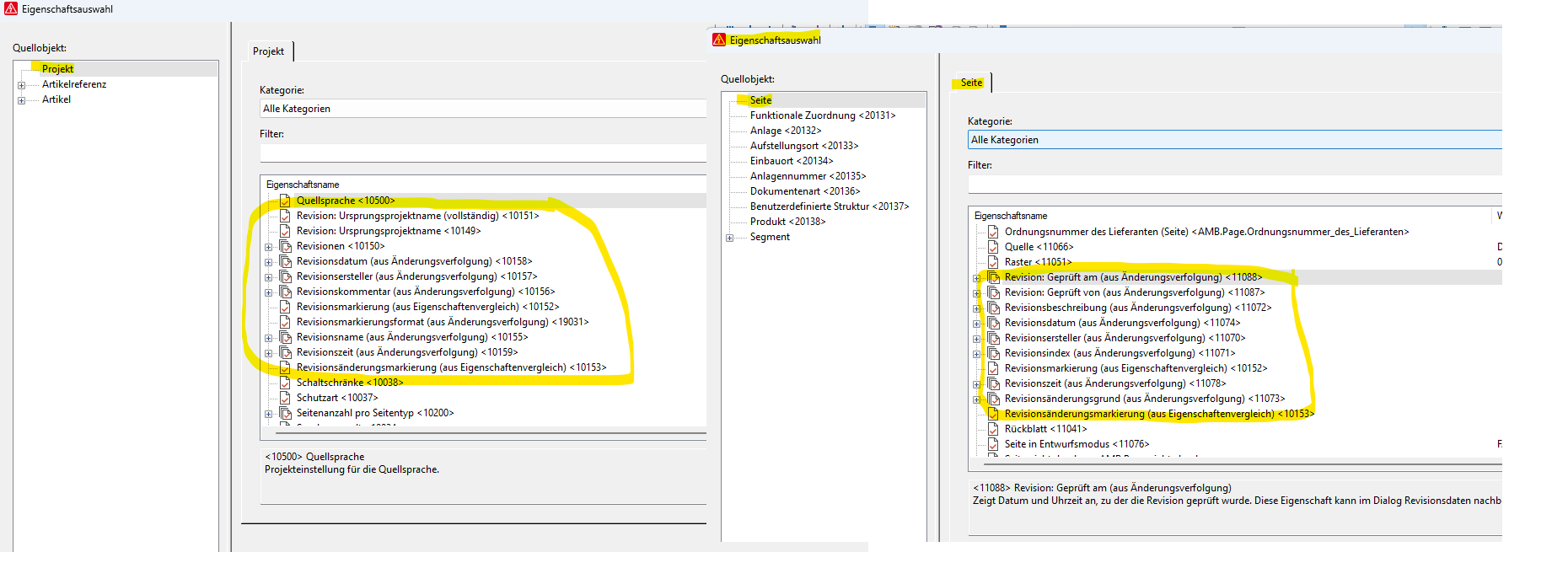Select Revisionsänderungsmarkierung <10153> in Seite window
This screenshot has width=1568, height=568.
tap(1159, 414)
